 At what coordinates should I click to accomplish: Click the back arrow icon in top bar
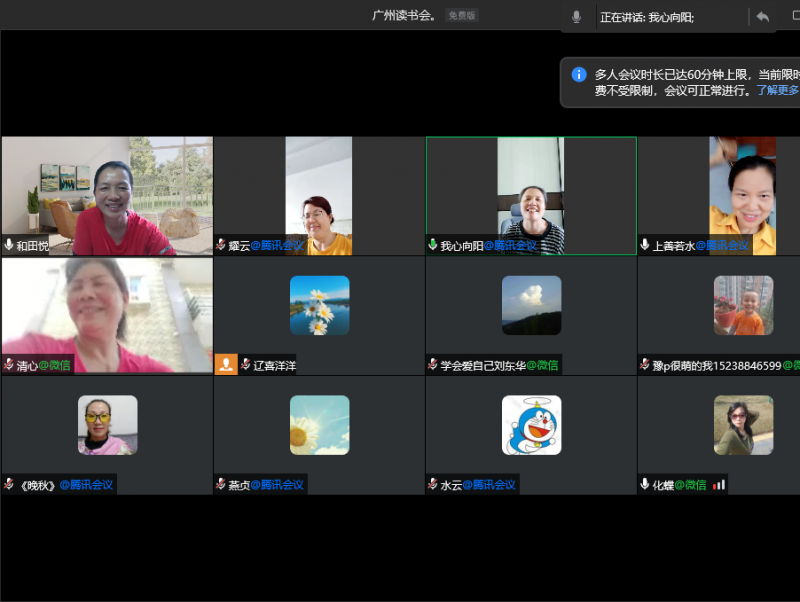762,17
